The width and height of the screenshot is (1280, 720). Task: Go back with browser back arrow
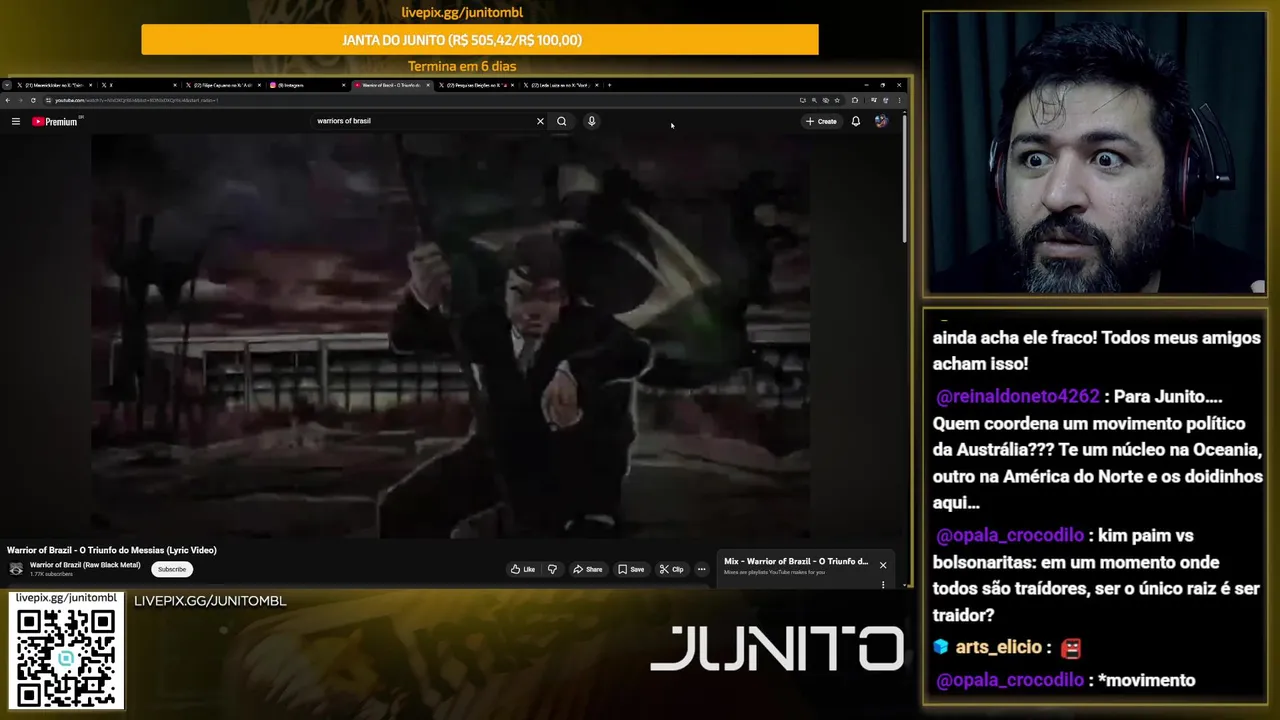click(x=7, y=100)
